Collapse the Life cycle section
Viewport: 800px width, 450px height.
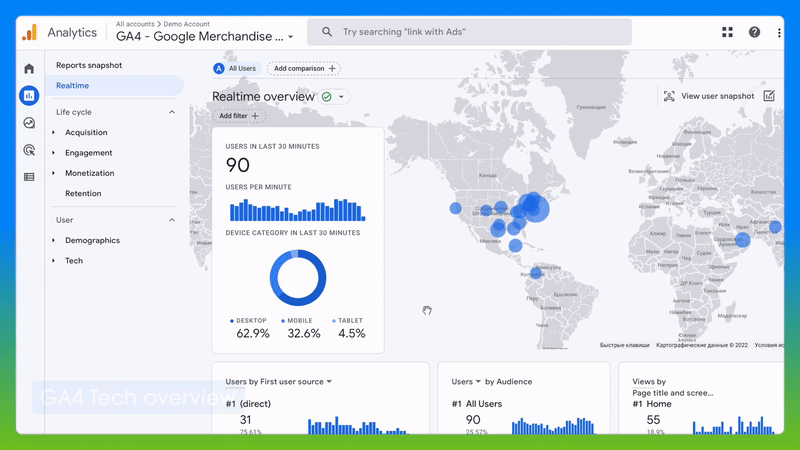coord(172,112)
